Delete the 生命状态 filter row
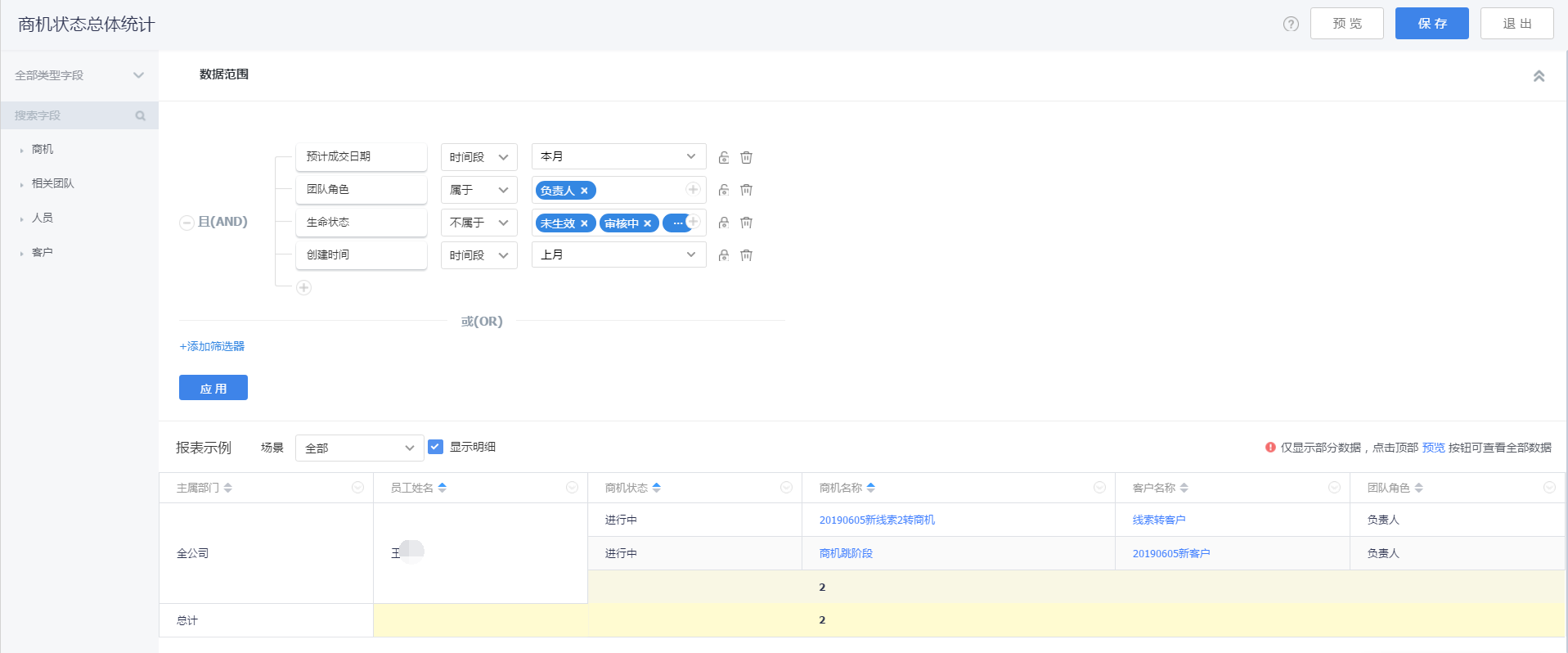Screen dimensions: 1568x653 coord(746,223)
